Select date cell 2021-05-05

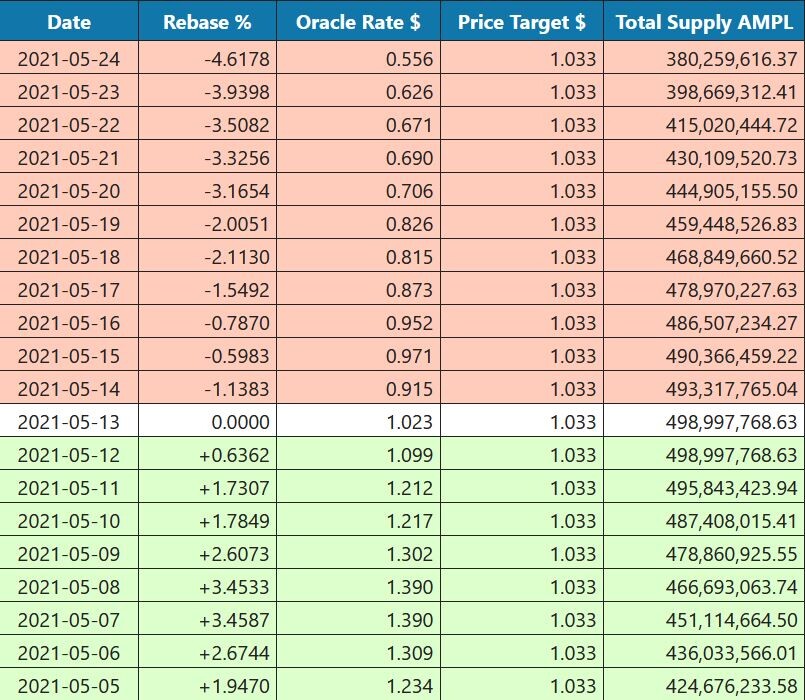click(69, 686)
